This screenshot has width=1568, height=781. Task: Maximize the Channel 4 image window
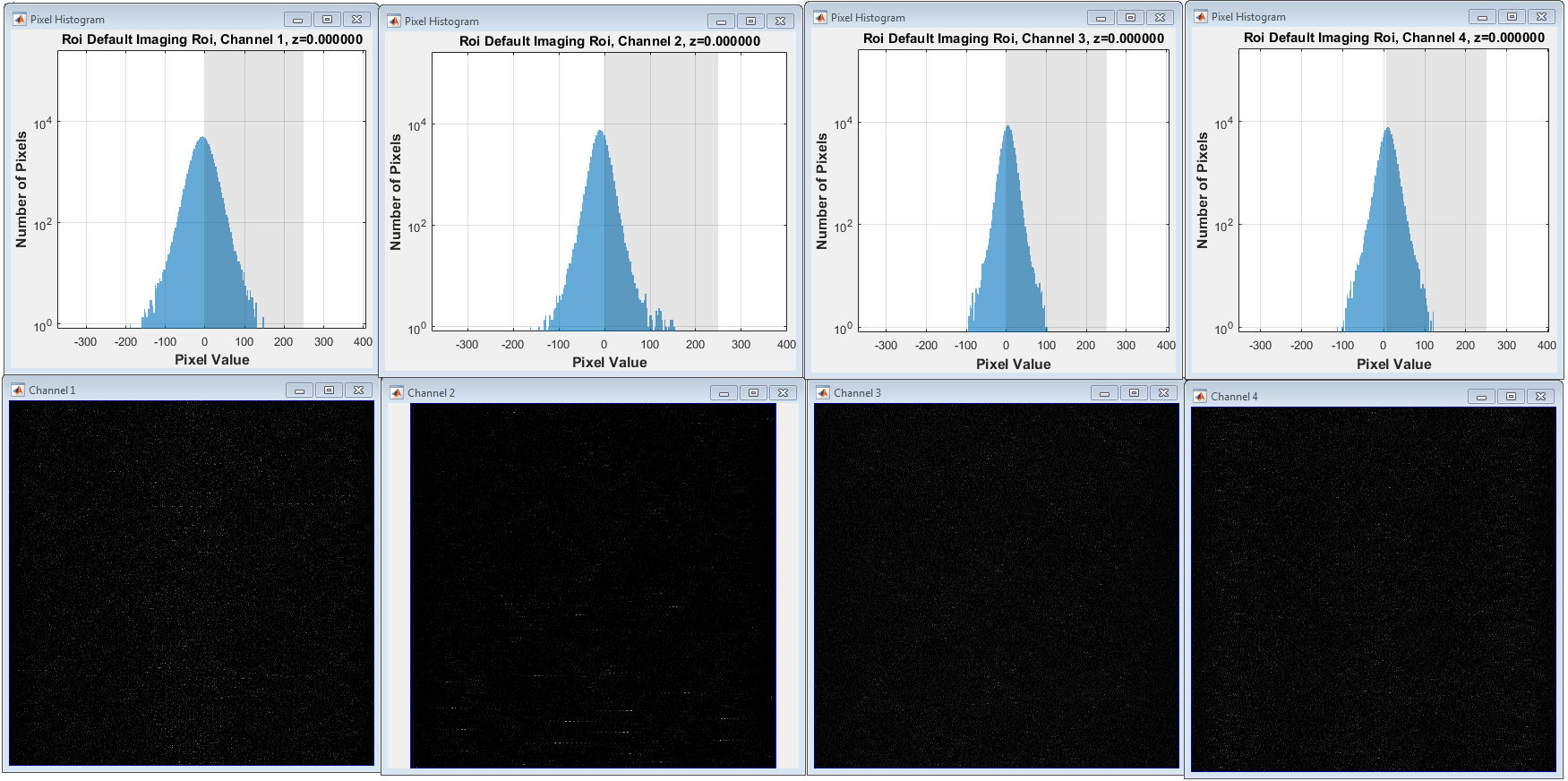pos(1511,397)
